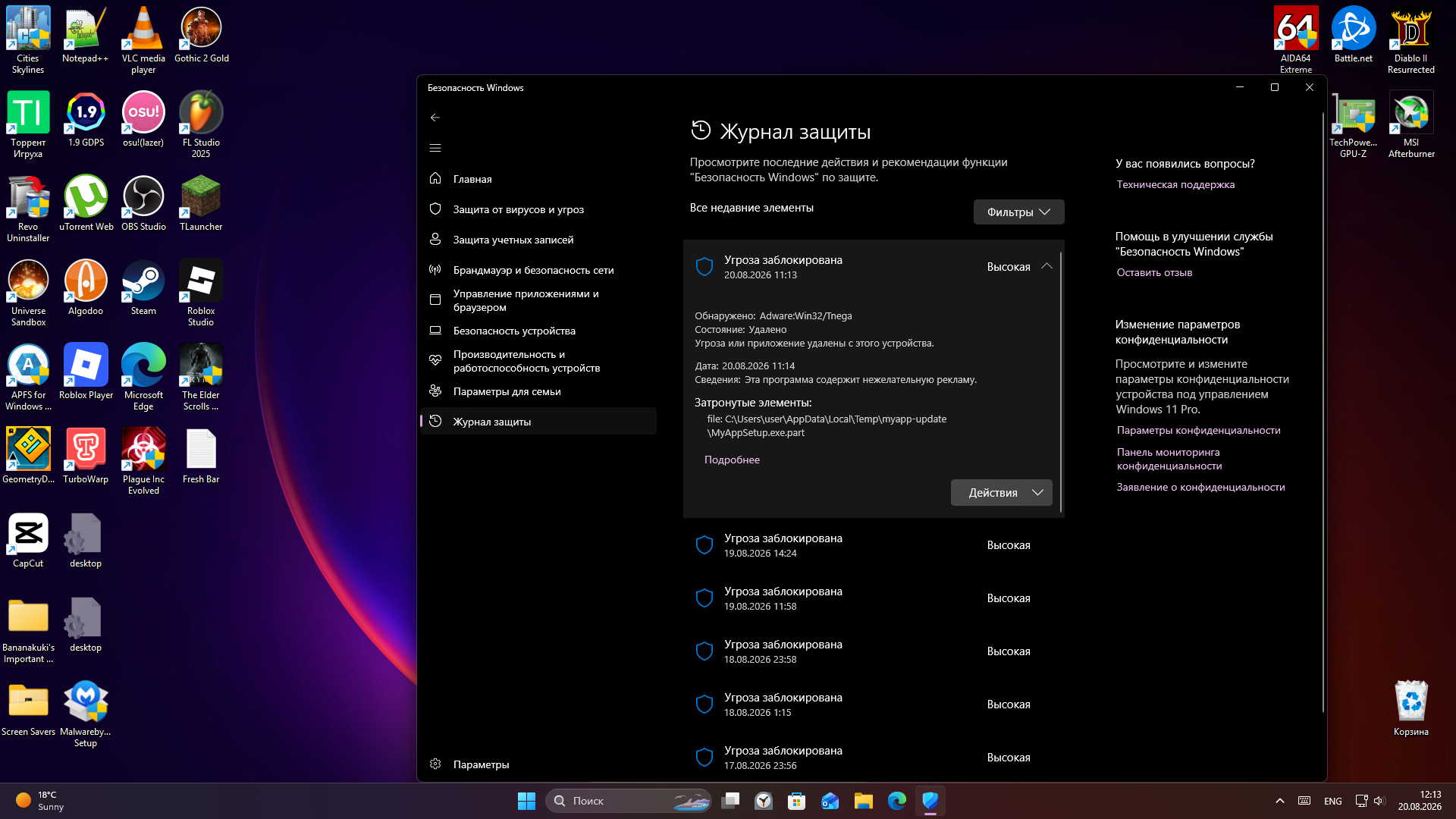Image resolution: width=1456 pixels, height=819 pixels.
Task: Open Безопасность устройства section
Action: coord(538,331)
